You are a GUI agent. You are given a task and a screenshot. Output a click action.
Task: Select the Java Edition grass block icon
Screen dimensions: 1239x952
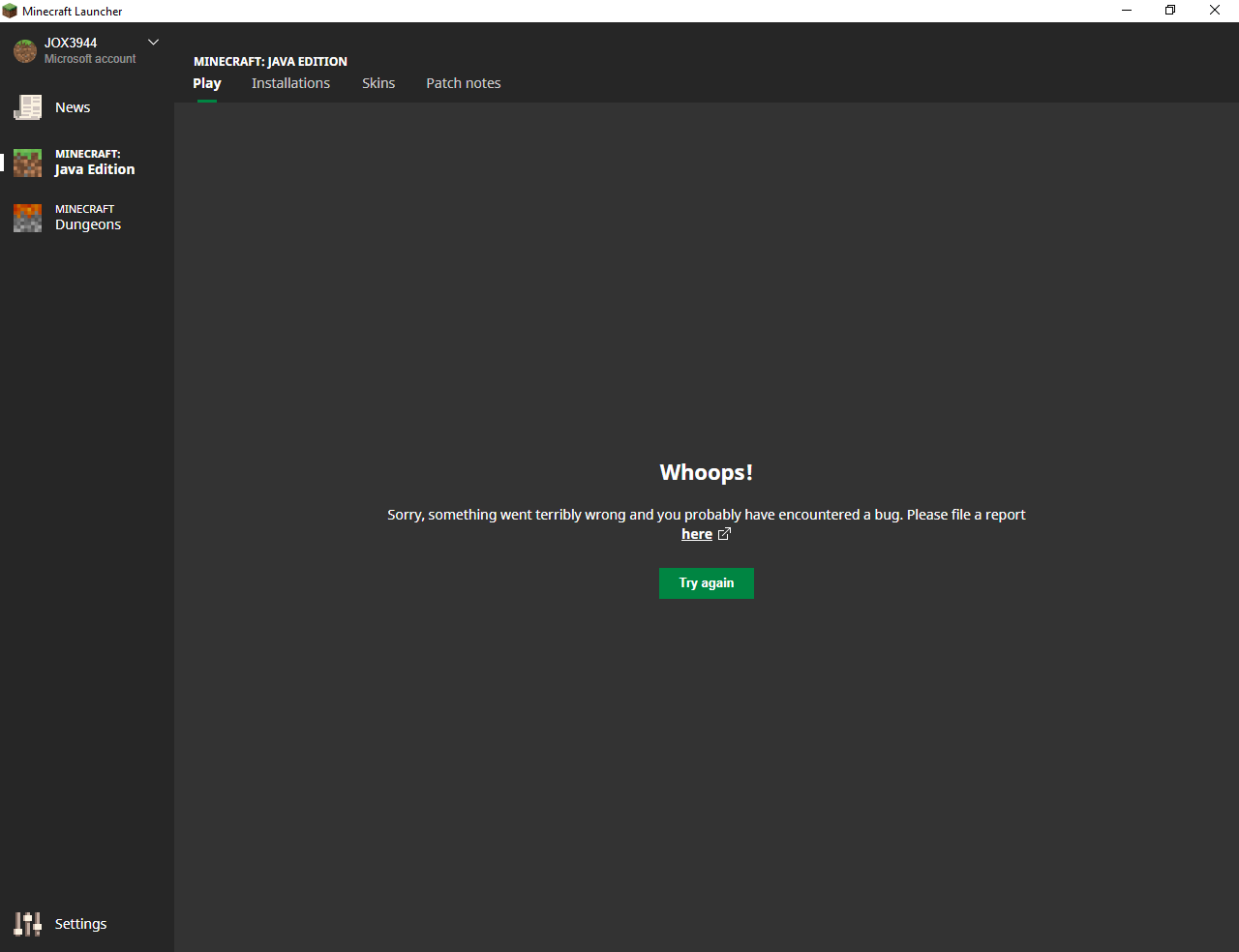[x=27, y=163]
